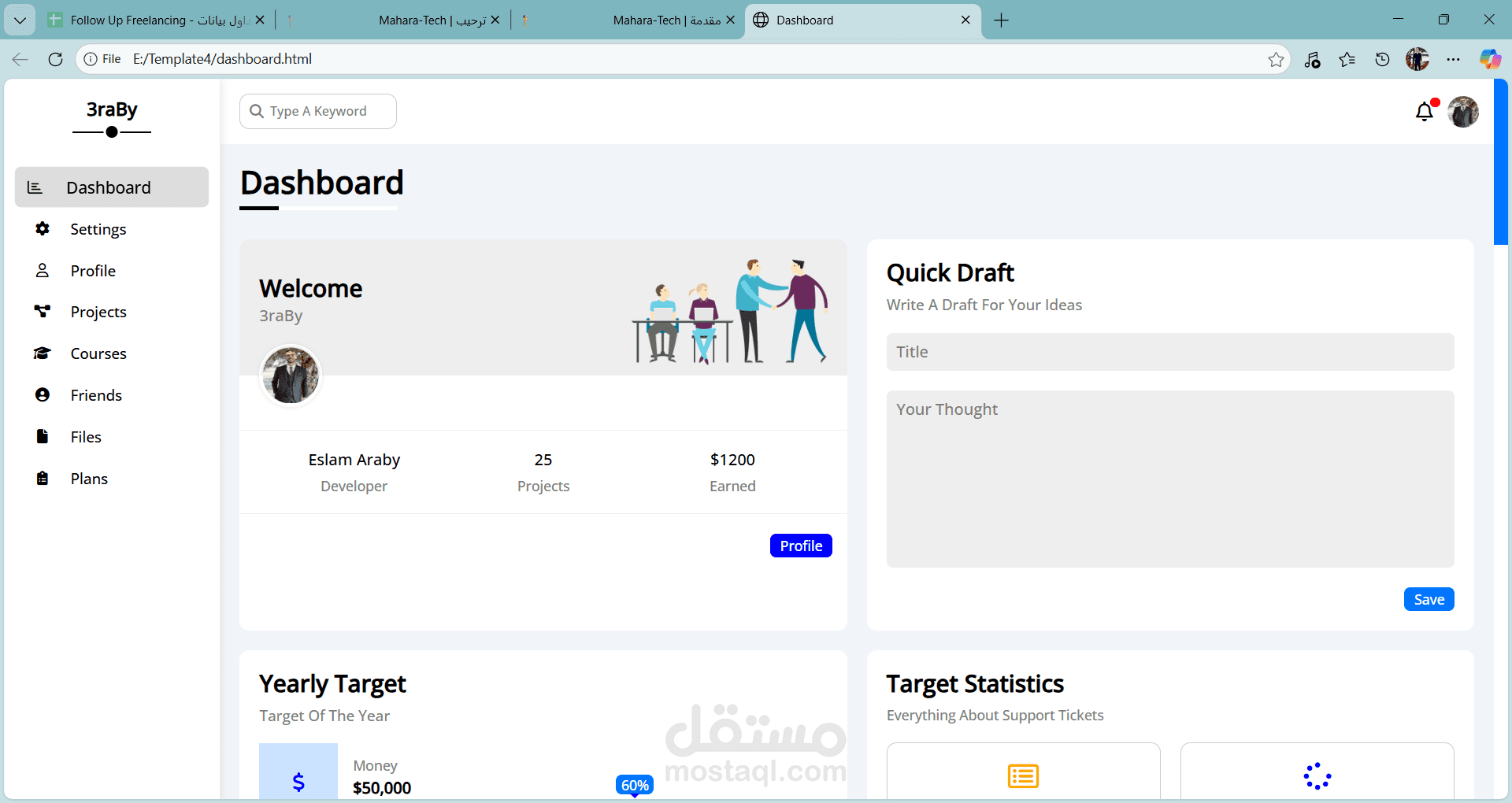This screenshot has width=1512, height=803.
Task: Open the Plans icon in the sidebar
Action: coord(43,478)
